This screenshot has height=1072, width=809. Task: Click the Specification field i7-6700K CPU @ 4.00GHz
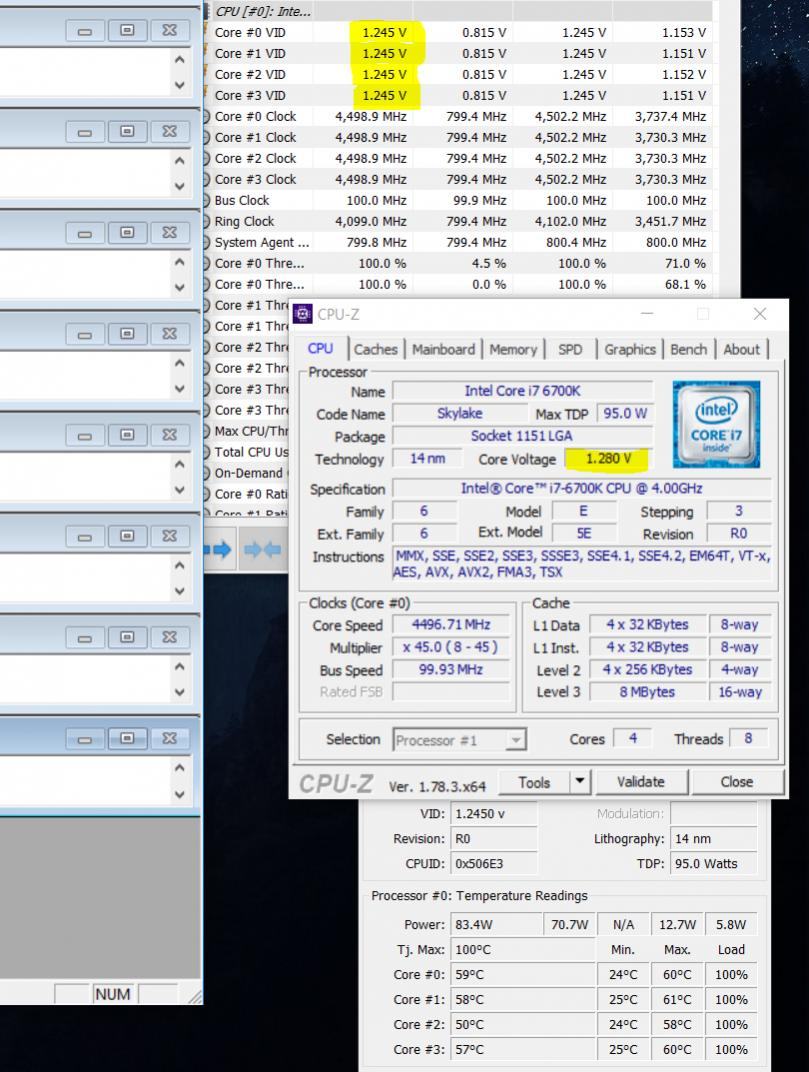[x=582, y=489]
